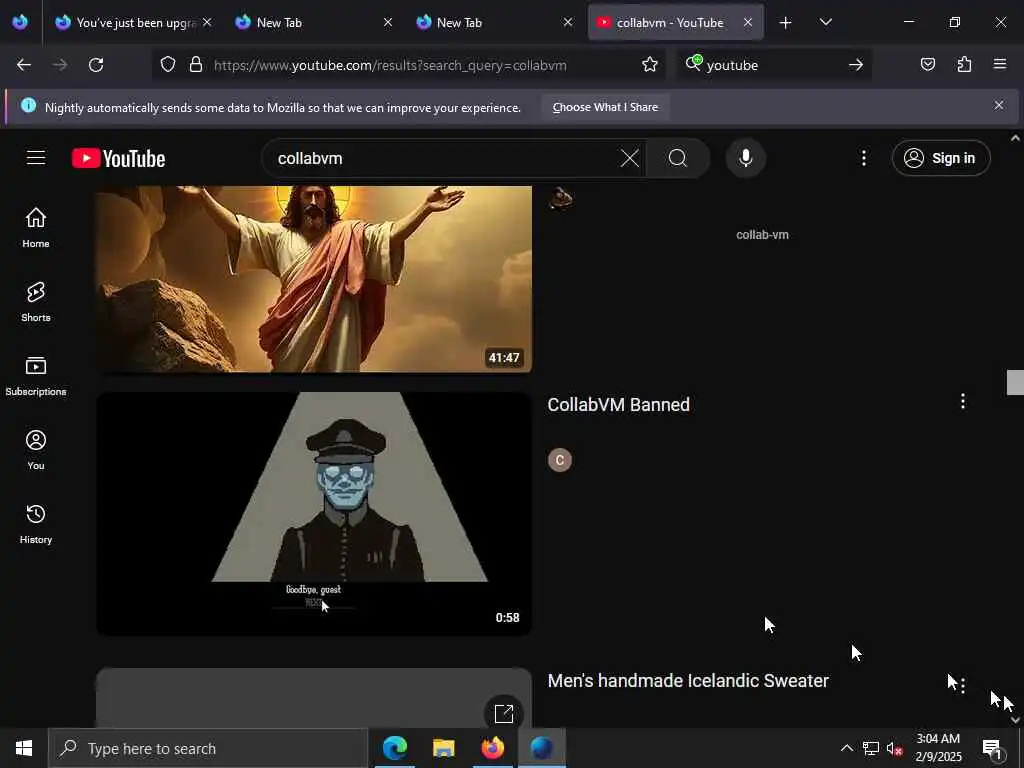
Task: Clear the collabvm search text
Action: click(x=630, y=158)
